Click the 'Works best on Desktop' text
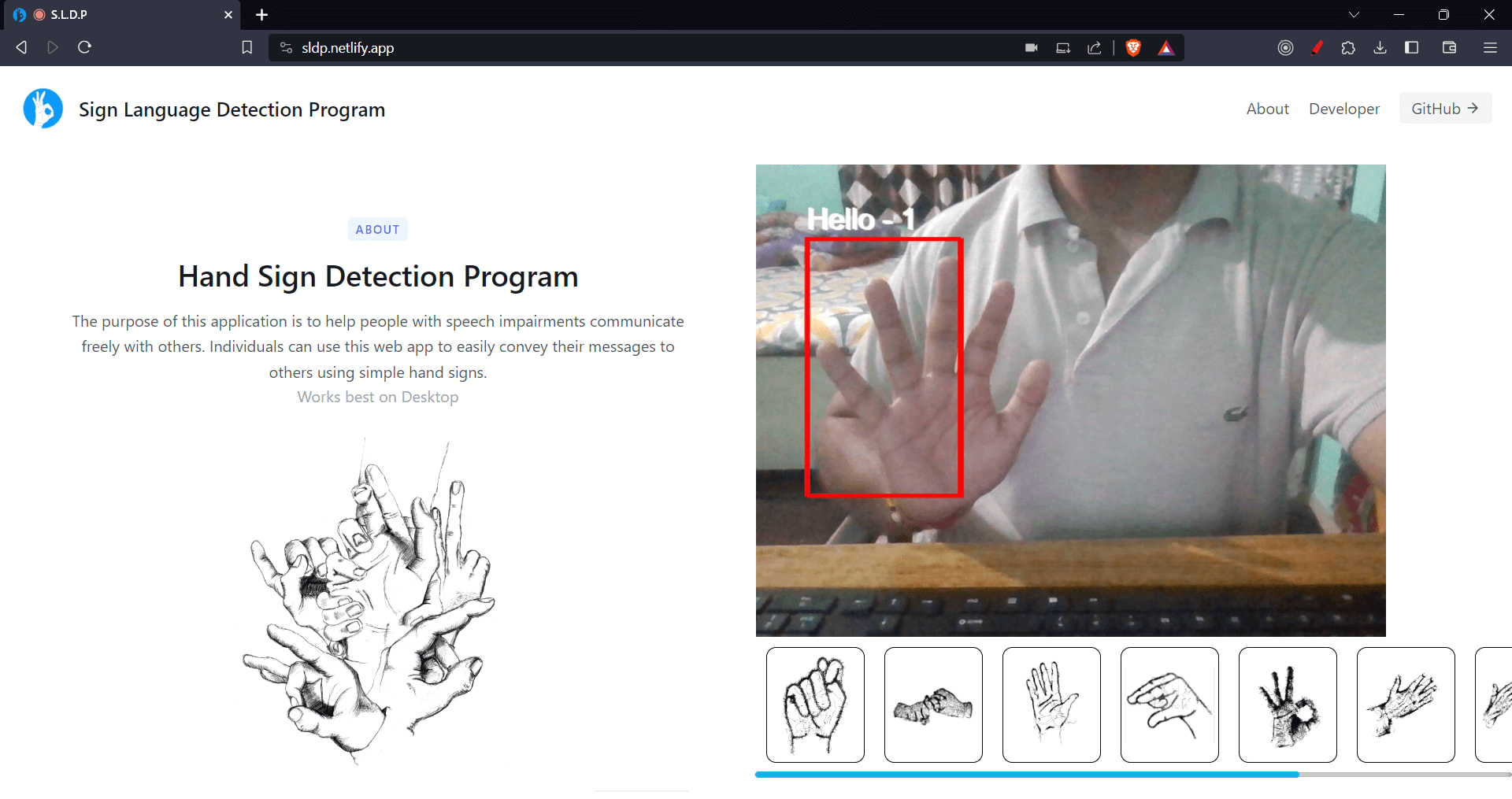Image resolution: width=1512 pixels, height=799 pixels. (x=378, y=397)
